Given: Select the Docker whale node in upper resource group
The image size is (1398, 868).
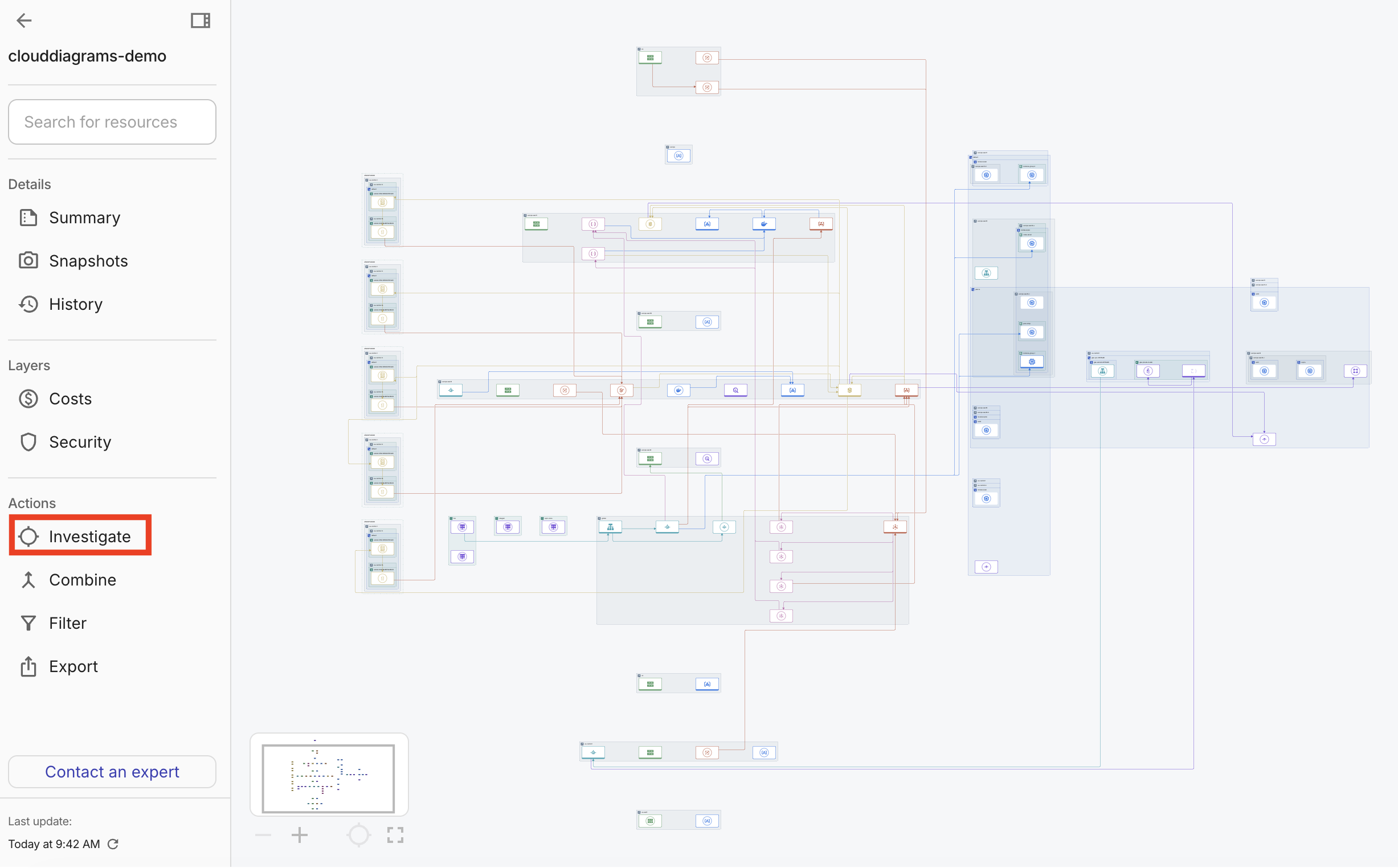Looking at the screenshot, I should tap(764, 224).
